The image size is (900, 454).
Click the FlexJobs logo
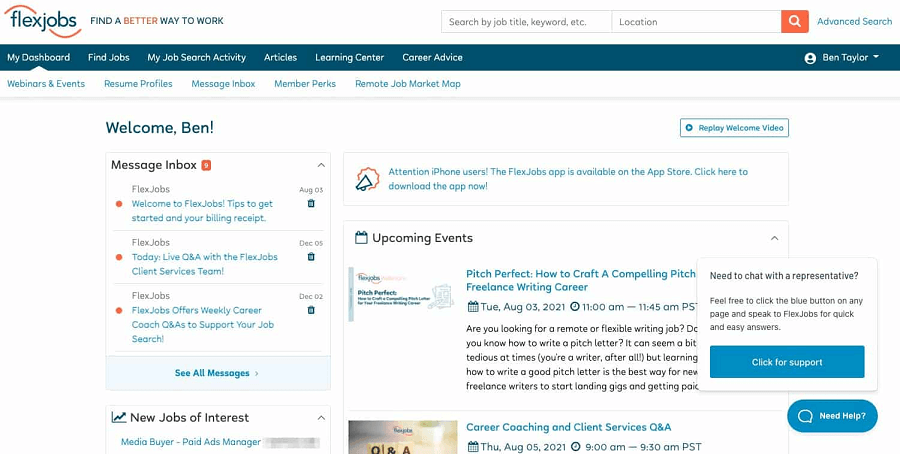pos(42,21)
